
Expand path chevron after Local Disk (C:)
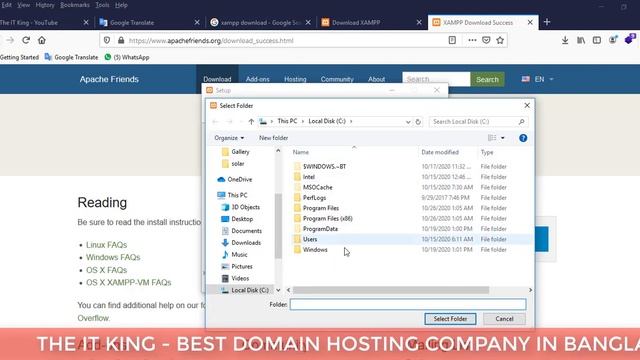pos(351,121)
